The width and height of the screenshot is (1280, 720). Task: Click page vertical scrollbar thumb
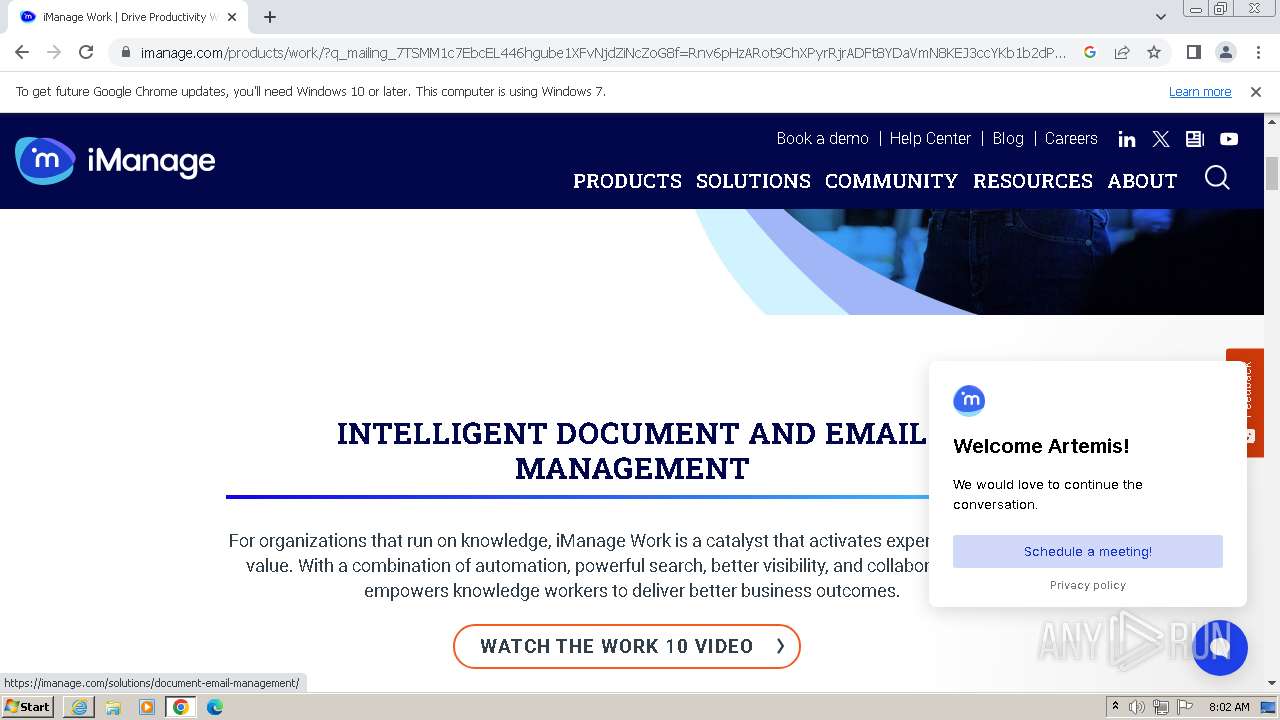tap(1272, 172)
